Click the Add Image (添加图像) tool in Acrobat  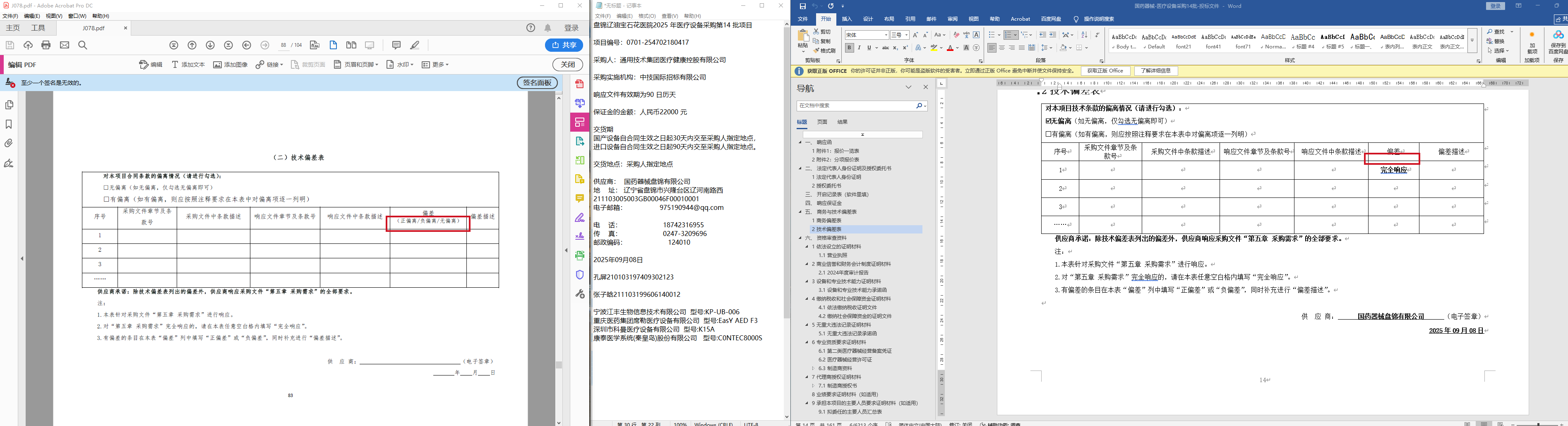pyautogui.click(x=230, y=65)
